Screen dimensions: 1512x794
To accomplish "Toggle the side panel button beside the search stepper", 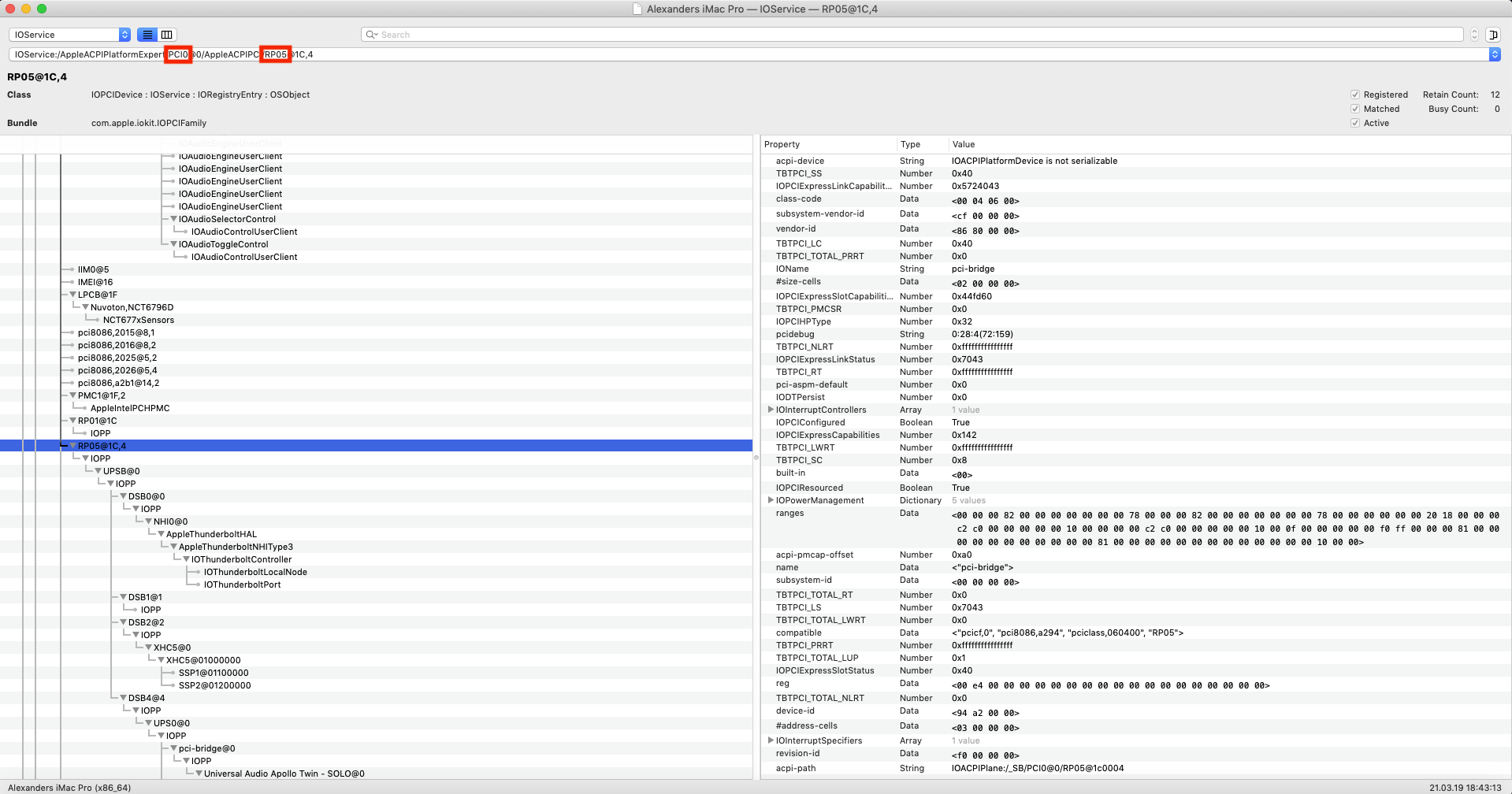I will pyautogui.click(x=1492, y=35).
